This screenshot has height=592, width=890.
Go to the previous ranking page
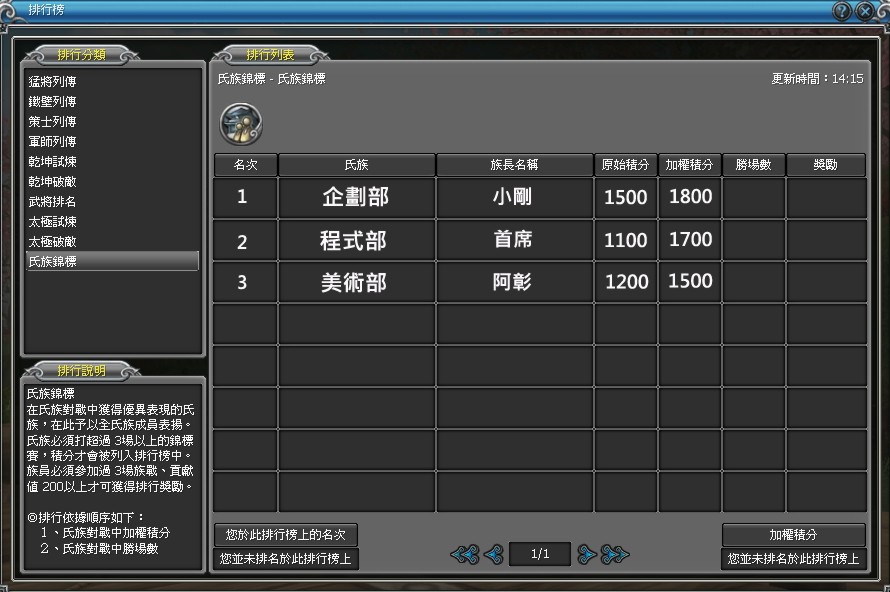click(493, 554)
